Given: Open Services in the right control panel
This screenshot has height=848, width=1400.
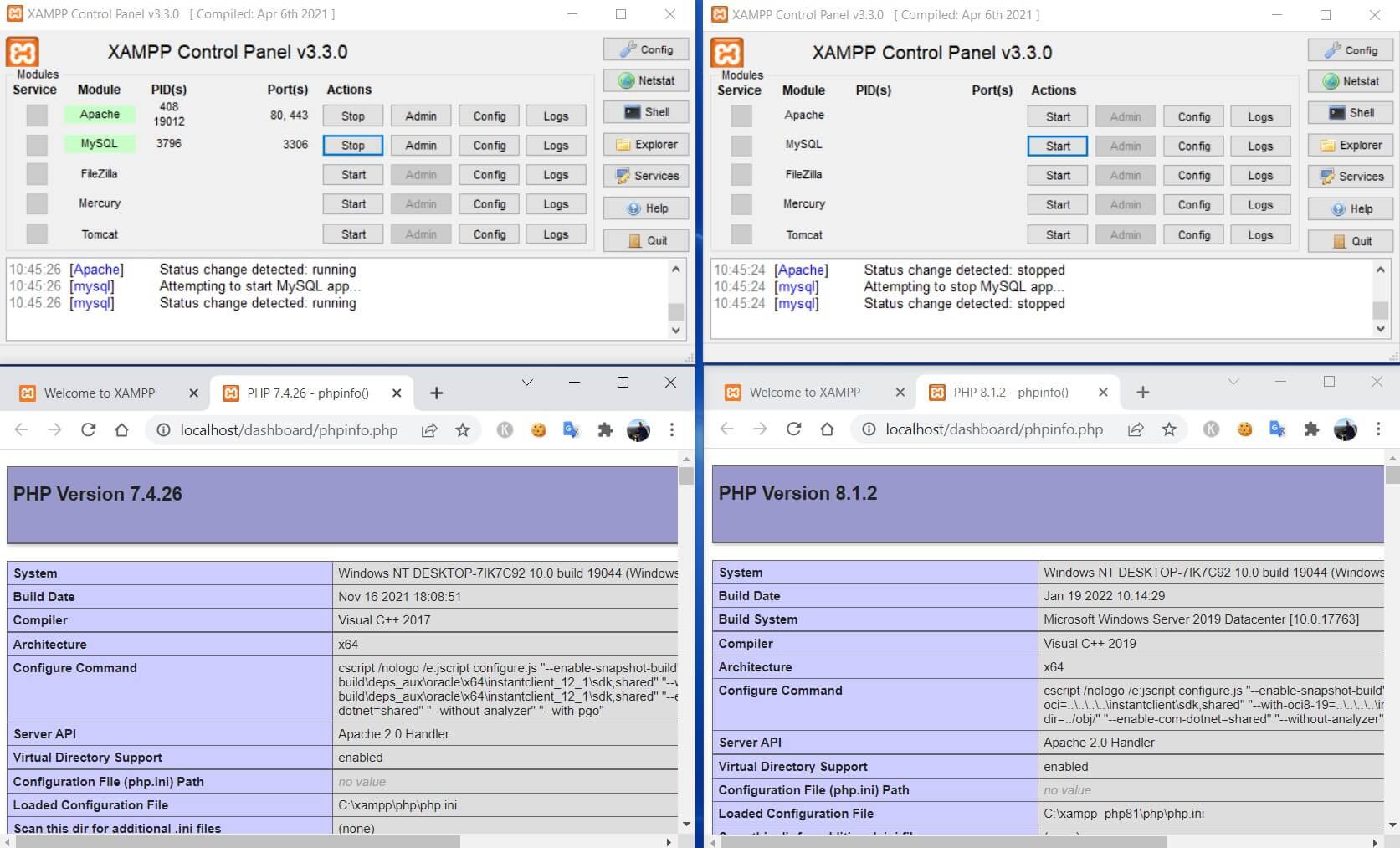Looking at the screenshot, I should coord(1351,177).
